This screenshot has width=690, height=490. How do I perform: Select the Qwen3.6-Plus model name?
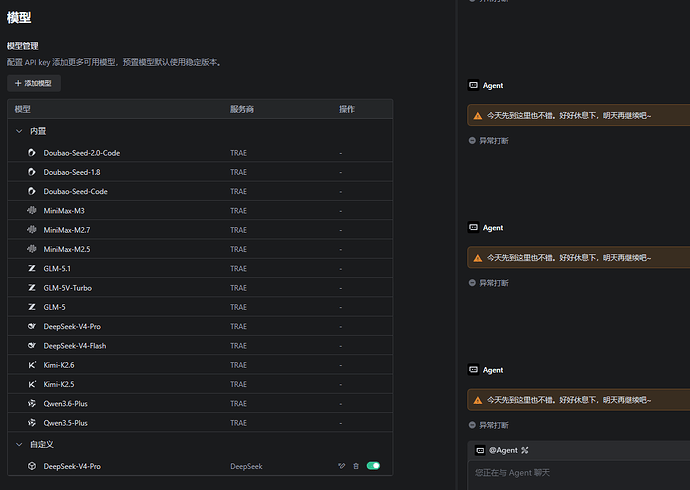[x=65, y=403]
